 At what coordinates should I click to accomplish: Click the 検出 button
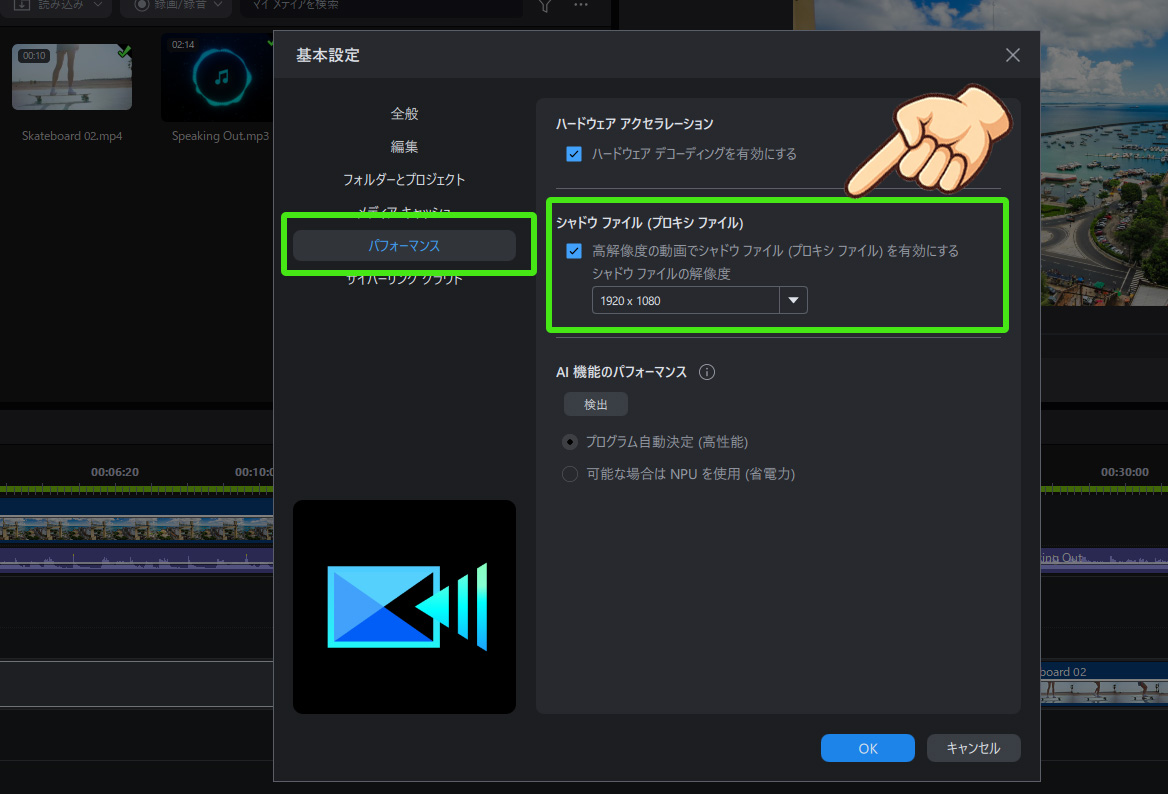point(595,404)
